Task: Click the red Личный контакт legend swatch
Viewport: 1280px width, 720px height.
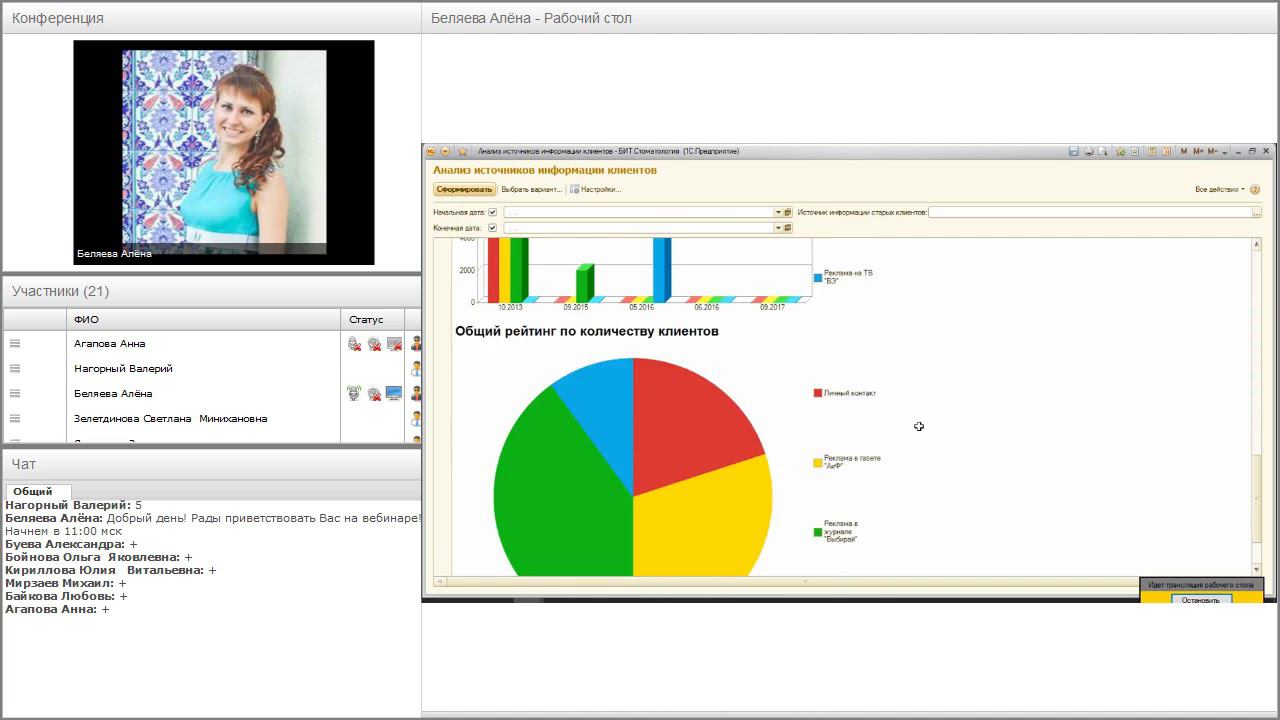Action: pos(818,393)
